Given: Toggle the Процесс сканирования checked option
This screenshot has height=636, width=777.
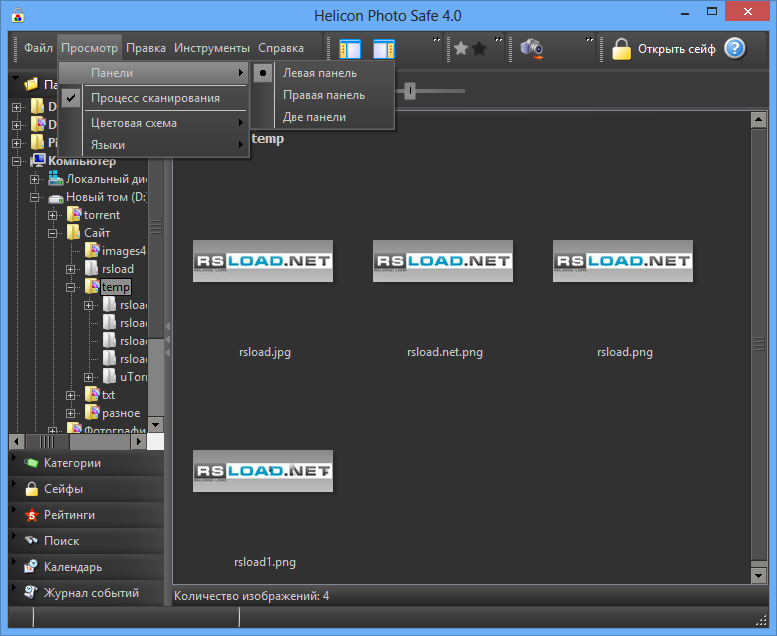Looking at the screenshot, I should tap(155, 98).
